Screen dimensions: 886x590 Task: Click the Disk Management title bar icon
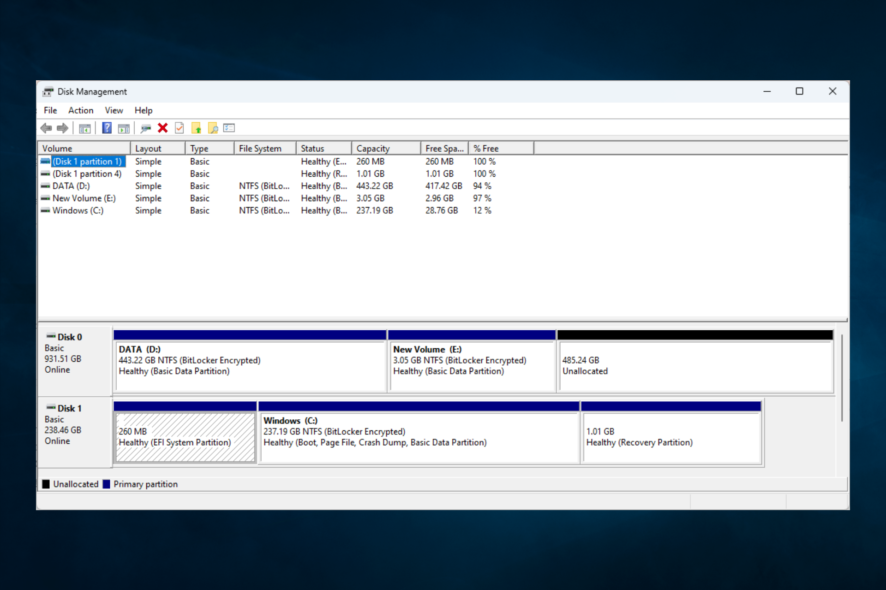[48, 92]
